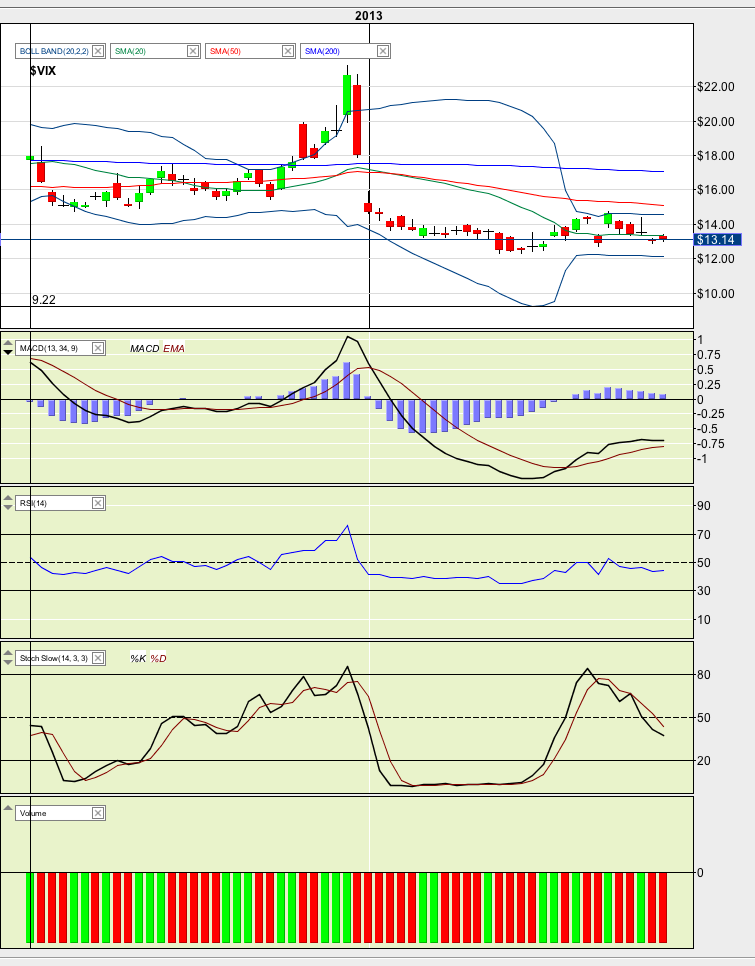Remove the SMA(50) overlay with its X
755x966 pixels.
coord(288,51)
